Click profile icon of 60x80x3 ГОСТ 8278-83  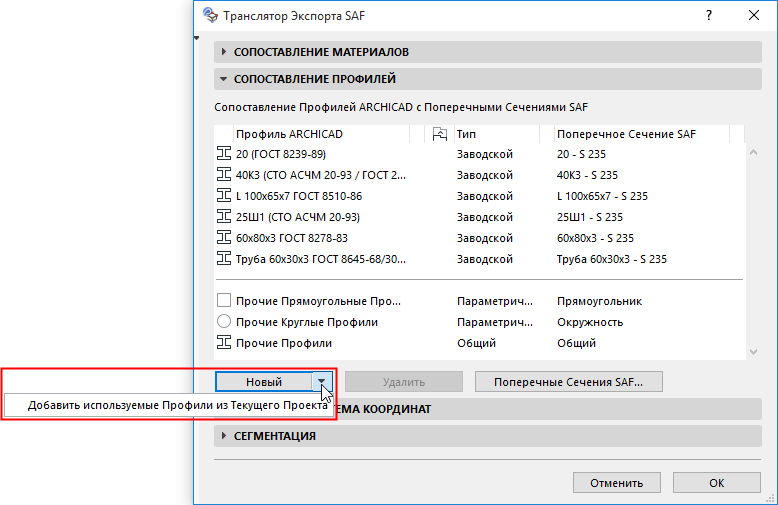point(224,238)
